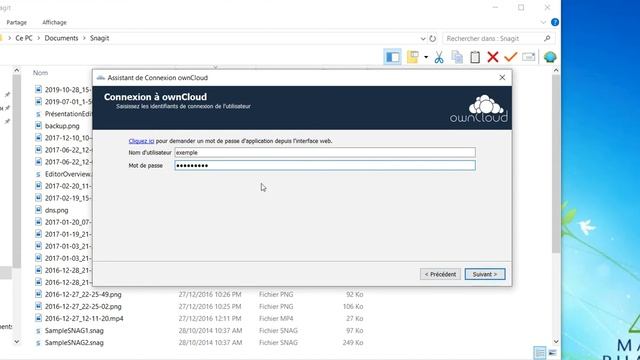Click the green shell globe icon
640x360 pixels.
pyautogui.click(x=550, y=57)
